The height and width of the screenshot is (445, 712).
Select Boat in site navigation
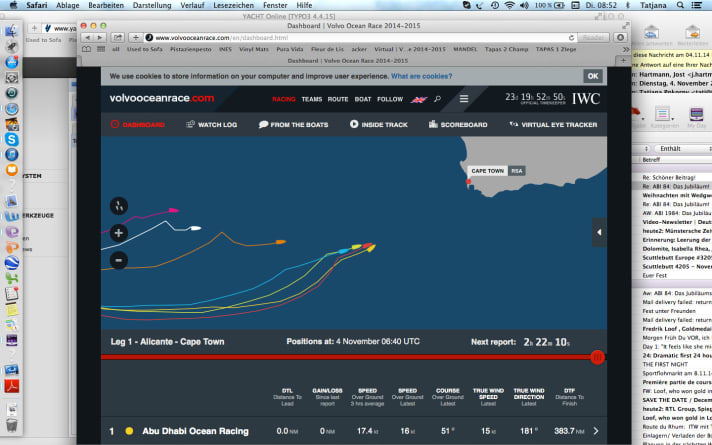363,99
